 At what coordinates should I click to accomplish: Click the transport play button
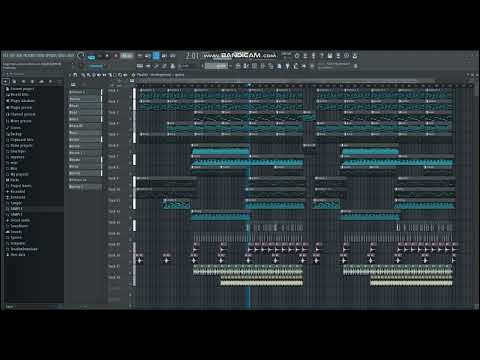pos(100,56)
